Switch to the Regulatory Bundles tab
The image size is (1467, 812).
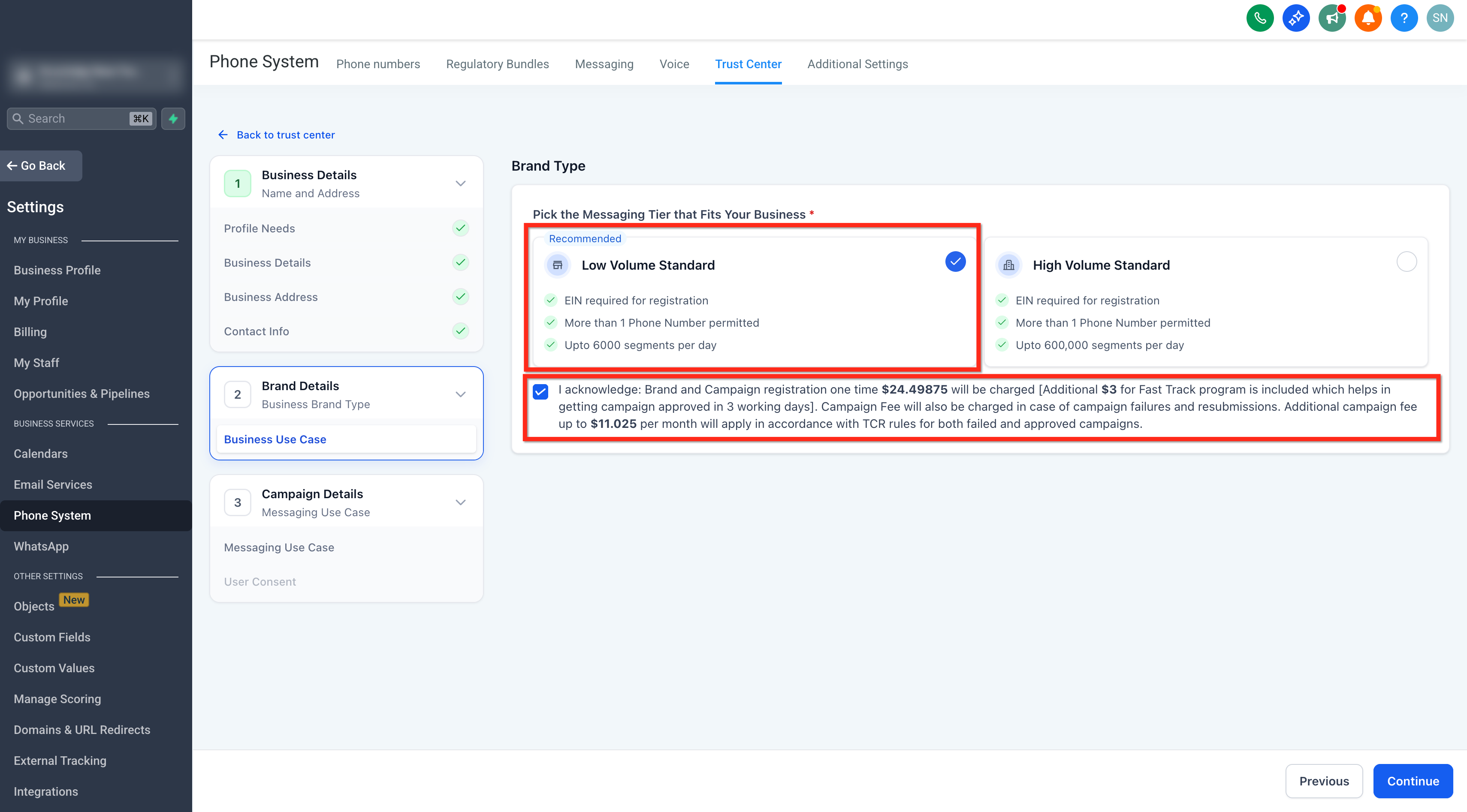coord(497,64)
